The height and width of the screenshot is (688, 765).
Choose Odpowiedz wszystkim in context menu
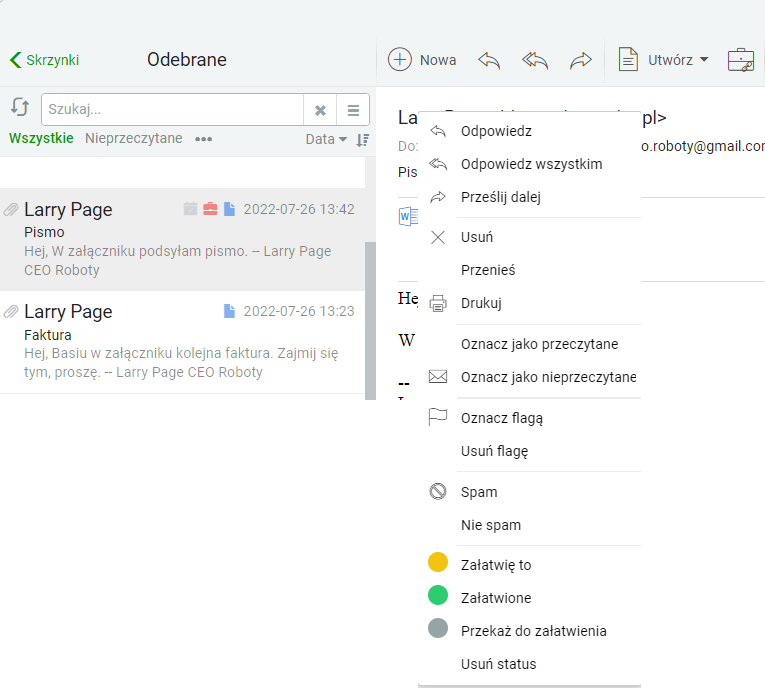point(529,164)
